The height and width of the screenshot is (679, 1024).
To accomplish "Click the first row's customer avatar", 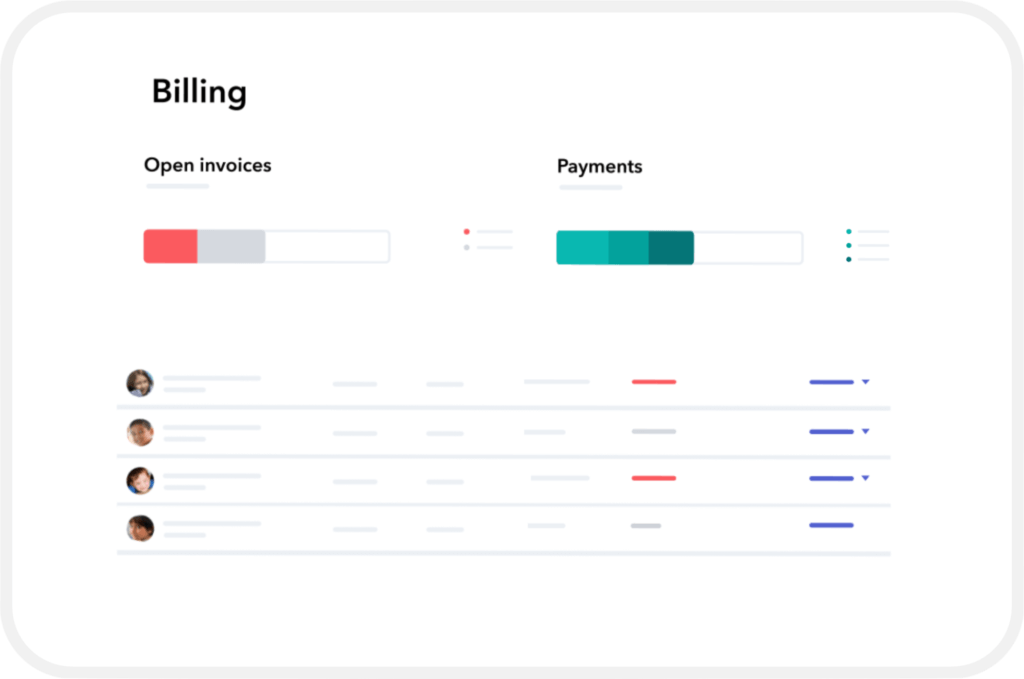I will coord(140,383).
